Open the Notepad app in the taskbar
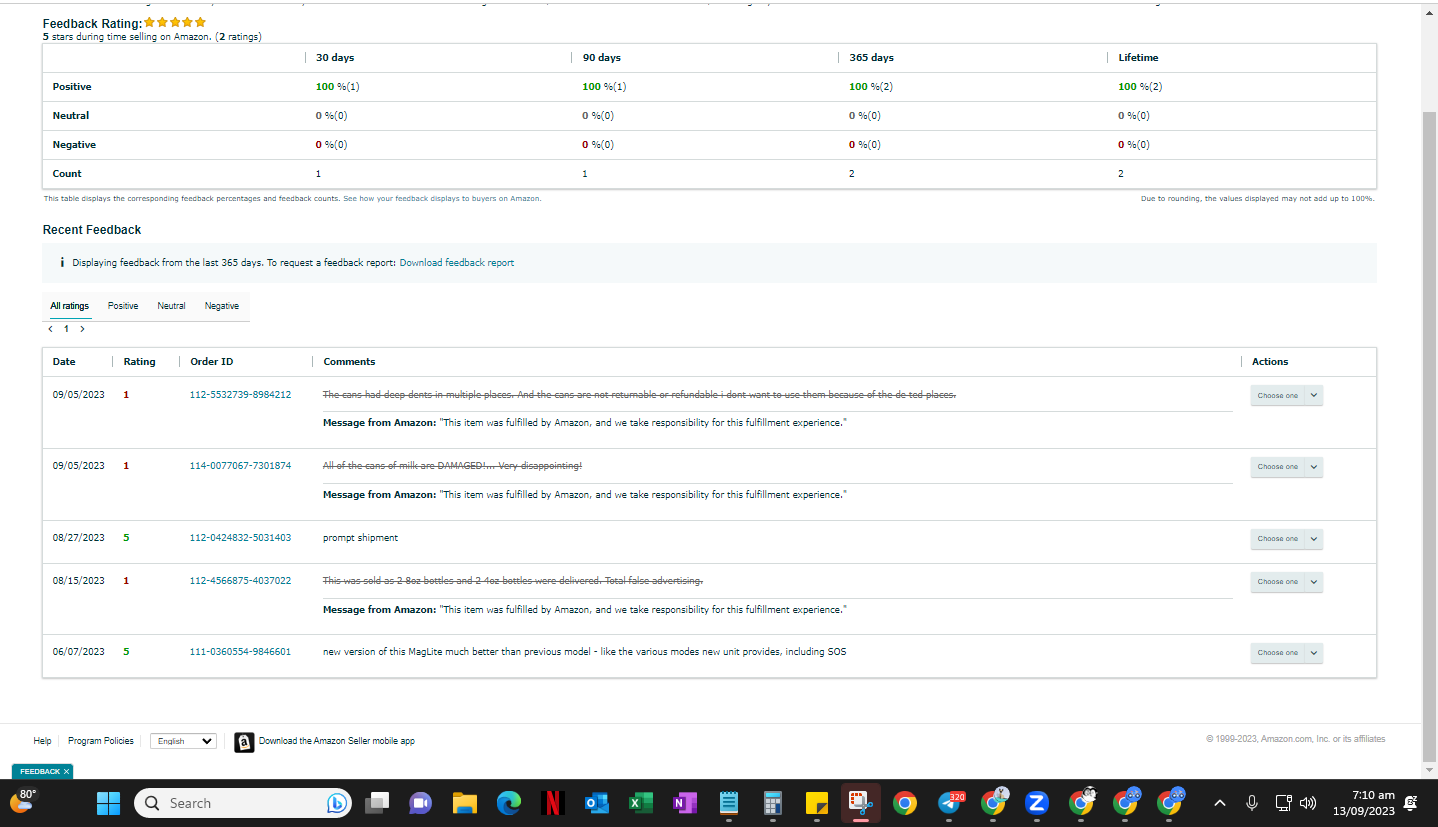Screen dimensions: 1438x827 [729, 803]
